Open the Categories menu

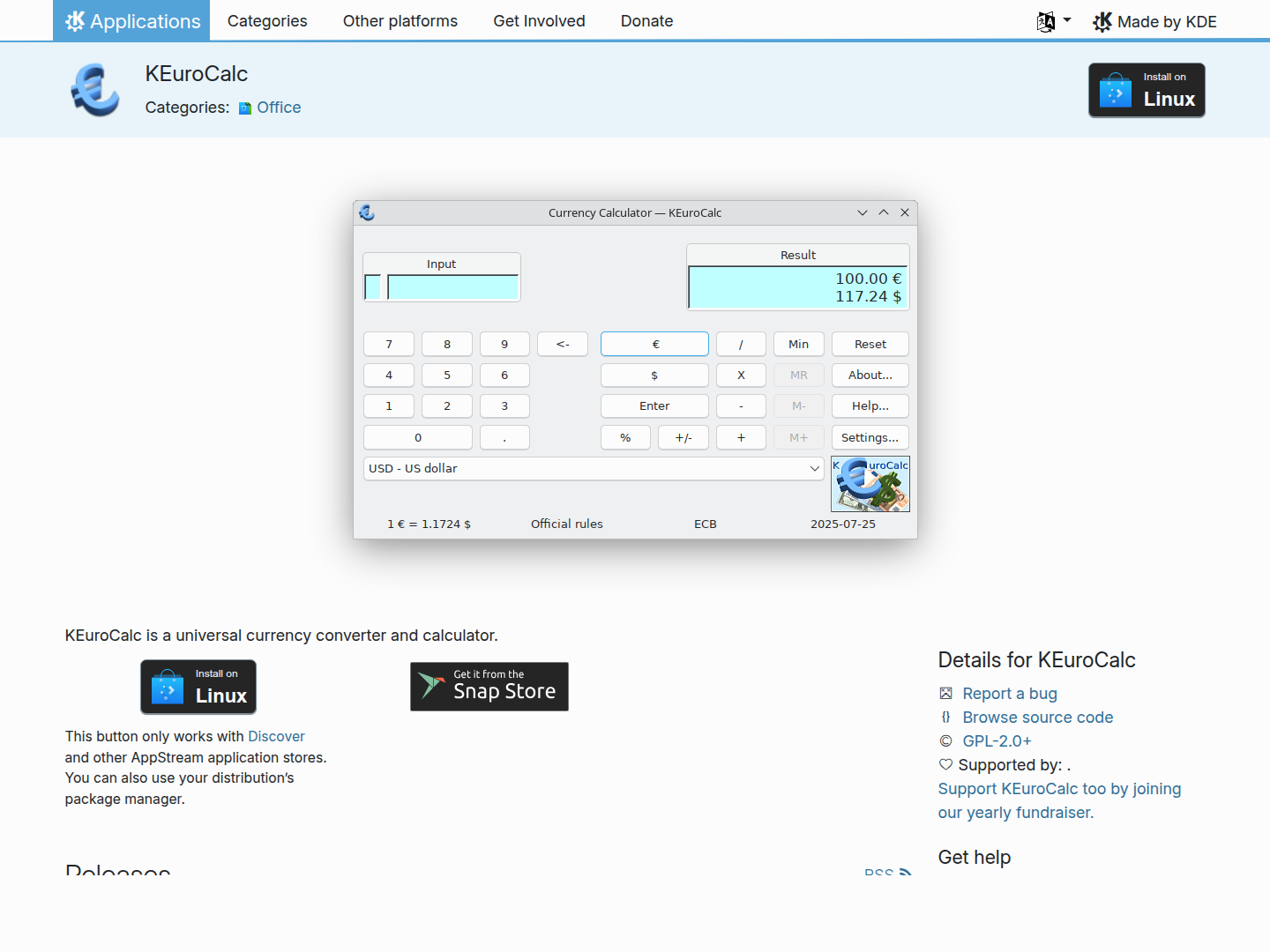coord(267,21)
